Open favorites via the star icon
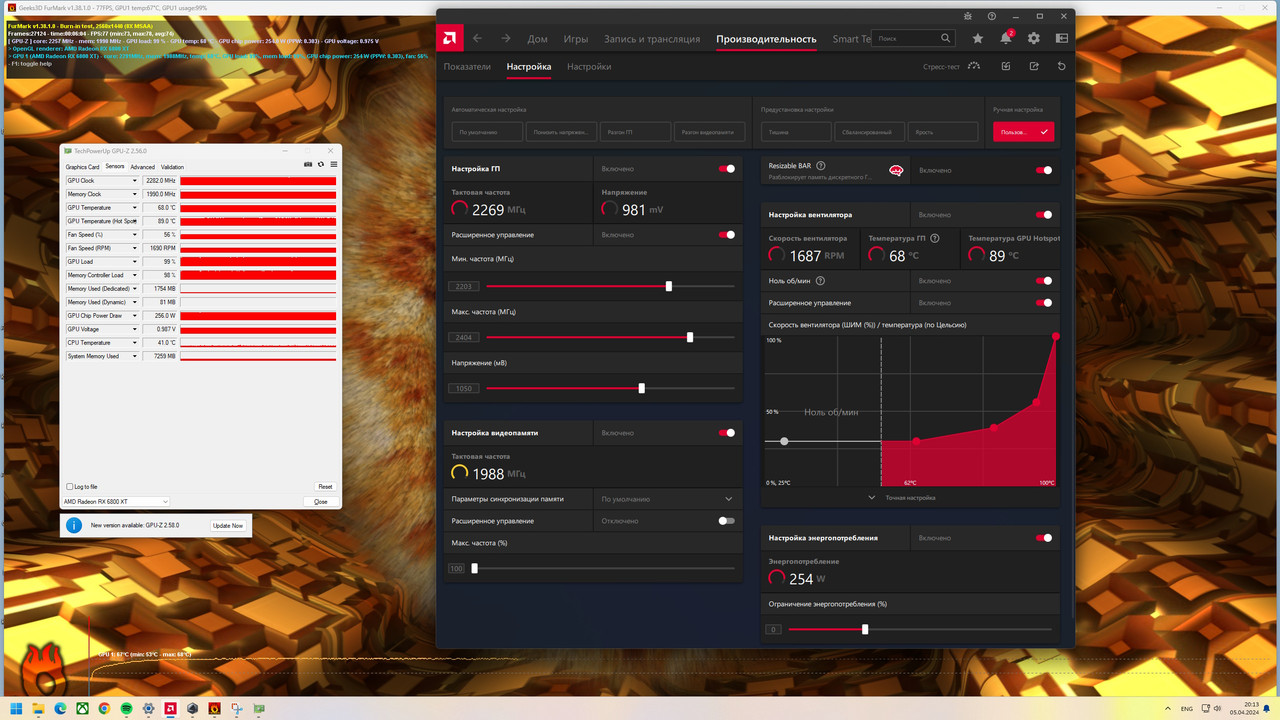Viewport: 1280px width, 720px height. [977, 38]
